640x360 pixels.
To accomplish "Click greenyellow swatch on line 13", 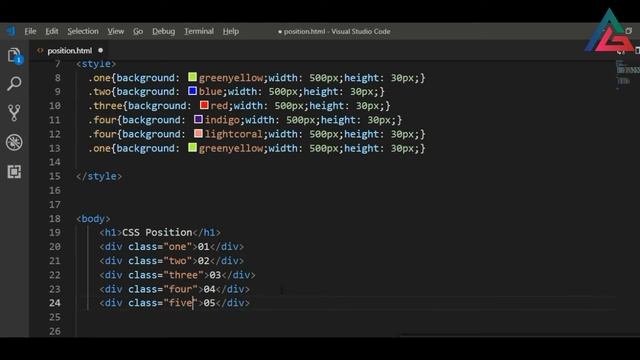I will (x=192, y=147).
